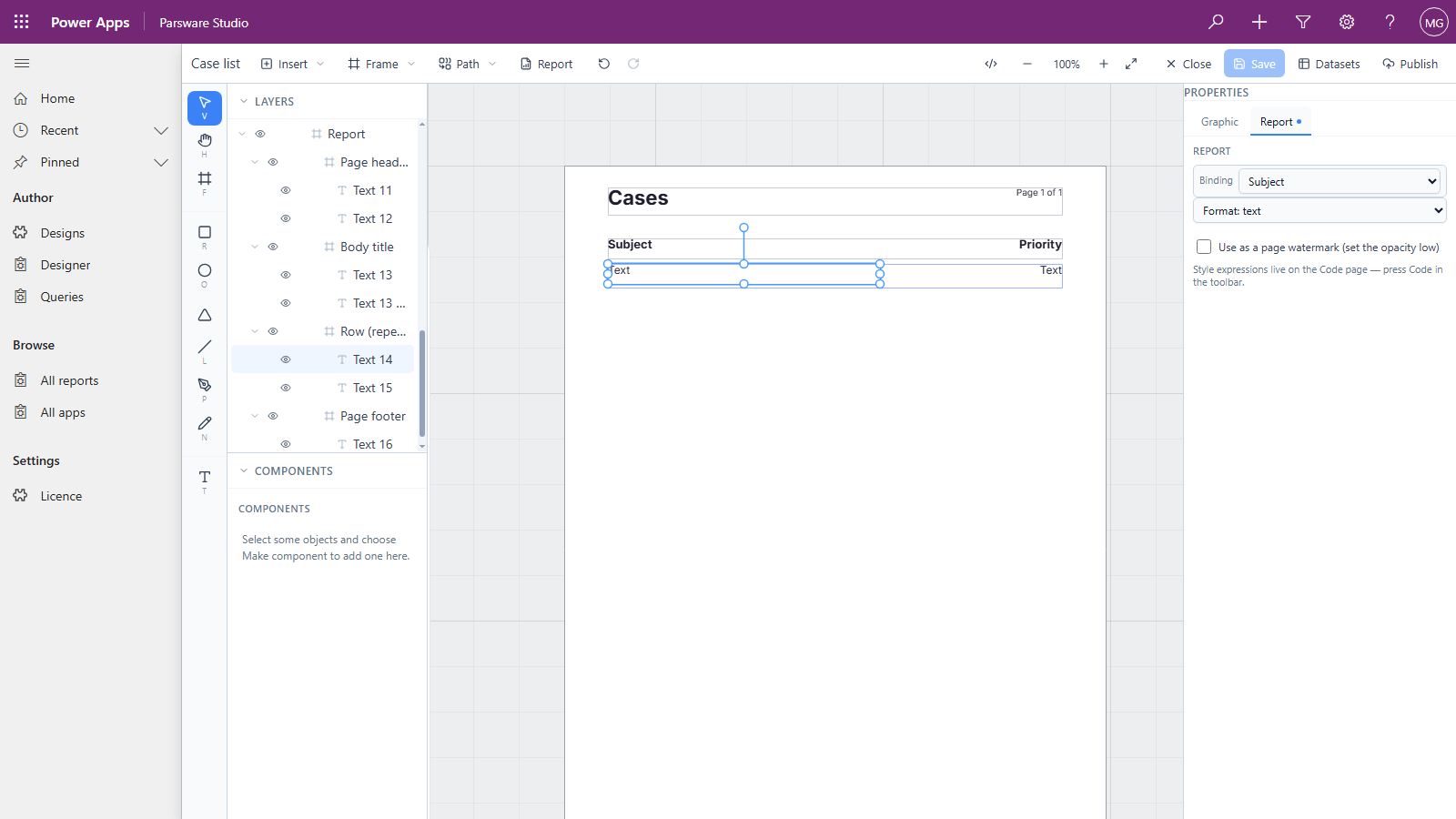This screenshot has width=1456, height=819.
Task: Select the pen tool
Action: click(x=204, y=389)
